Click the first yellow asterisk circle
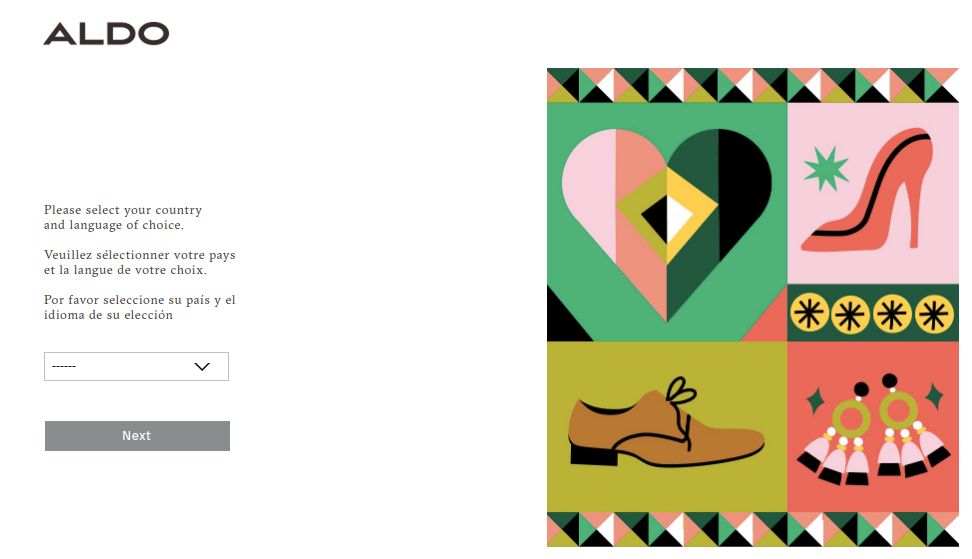972x559 pixels. [x=809, y=313]
